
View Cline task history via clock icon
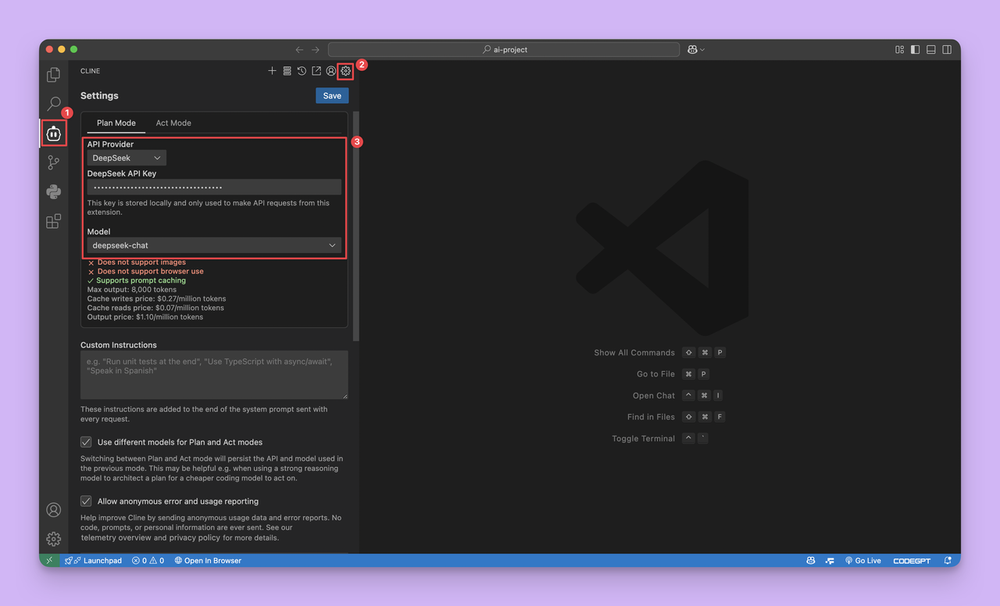tap(302, 71)
